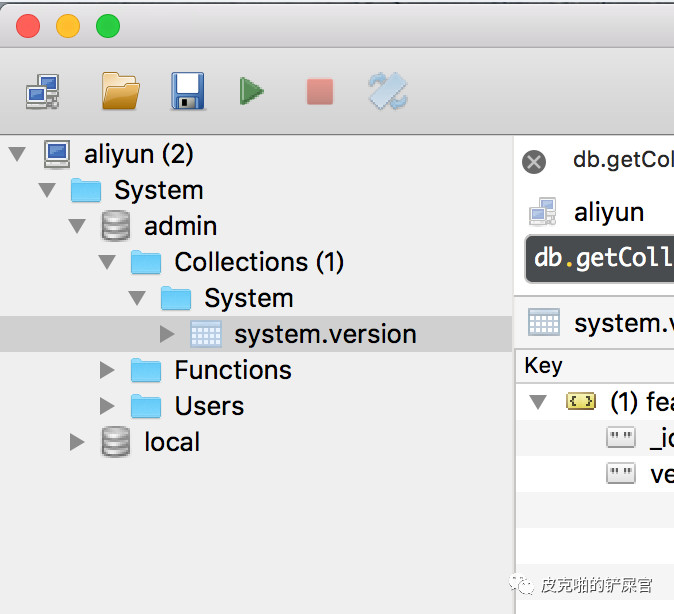Select the local database label

pyautogui.click(x=172, y=442)
